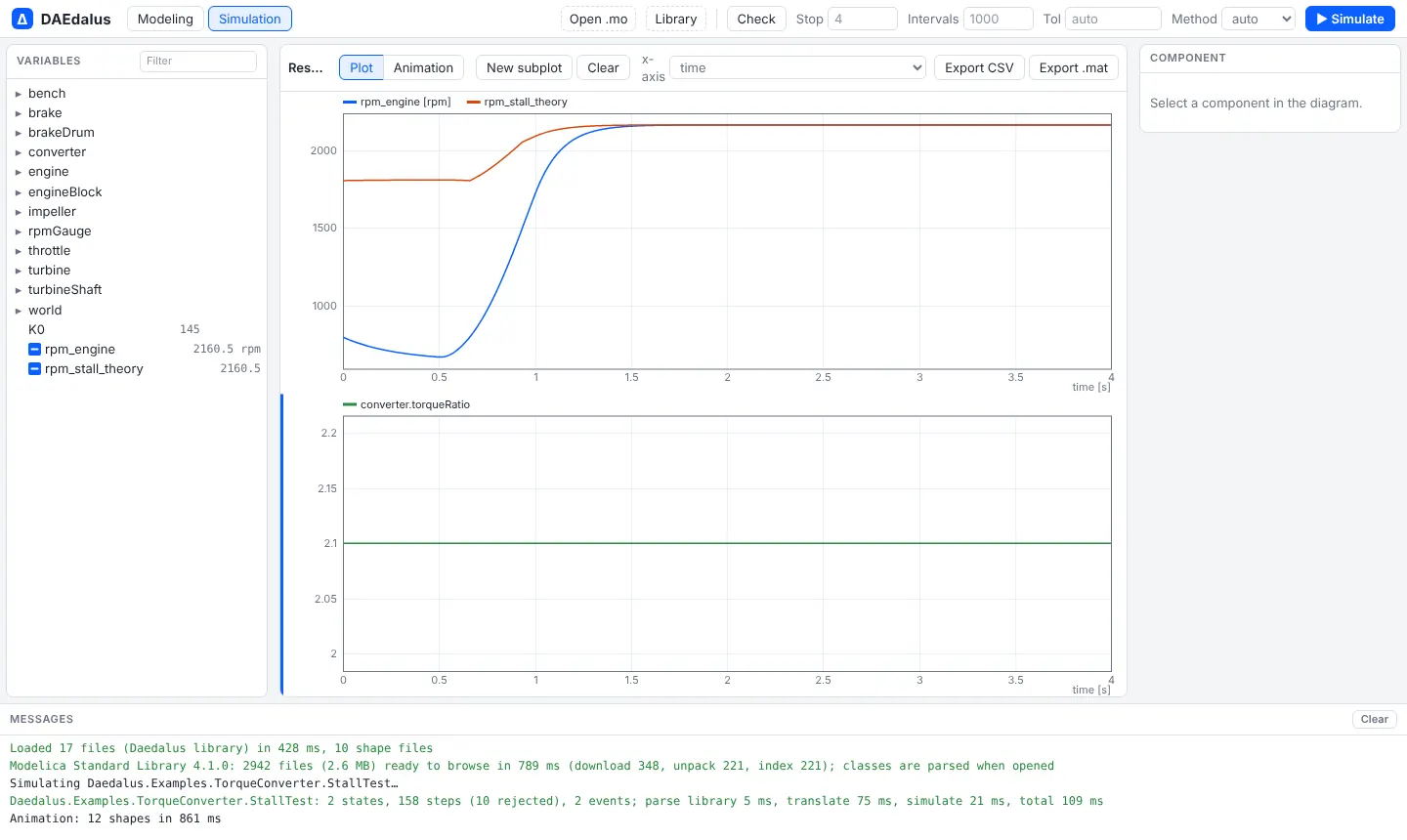The height and width of the screenshot is (840, 1407).
Task: Open the Method solver dropdown
Action: 1258,19
